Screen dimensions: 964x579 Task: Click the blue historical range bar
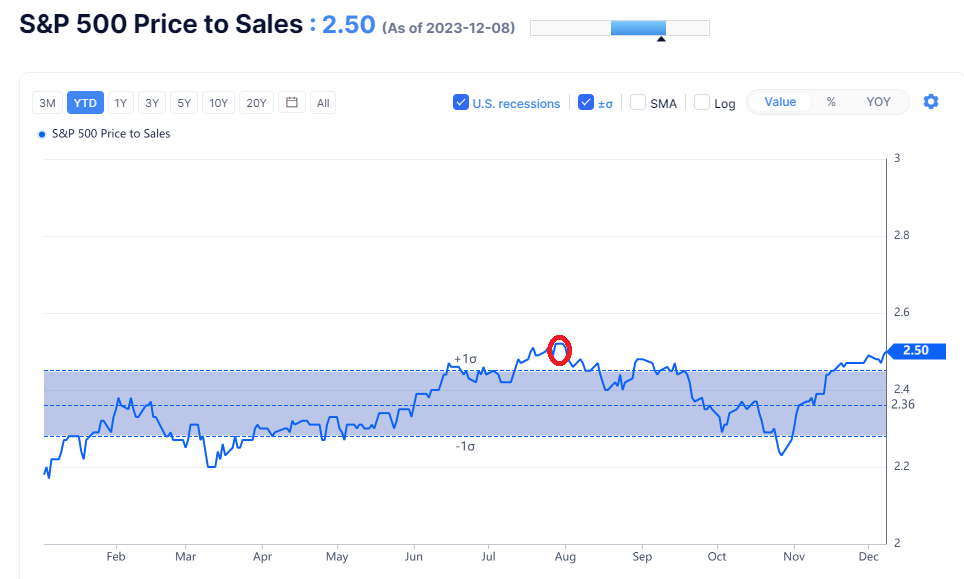coord(638,28)
